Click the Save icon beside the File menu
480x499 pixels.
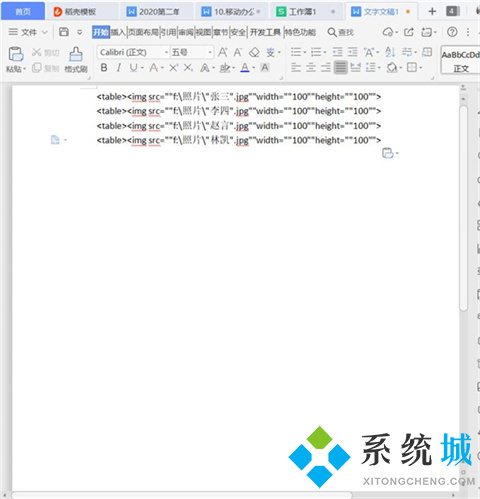tap(64, 32)
